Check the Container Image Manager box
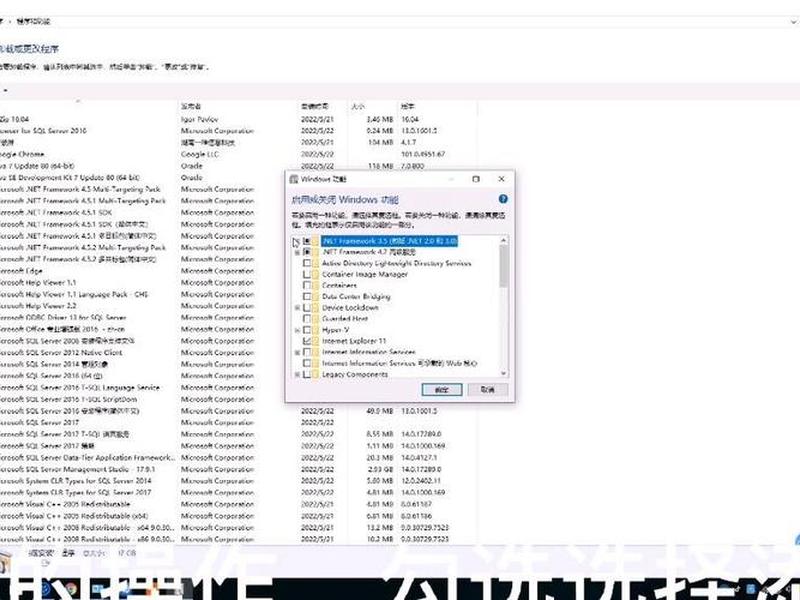The image size is (800, 600). click(x=307, y=274)
